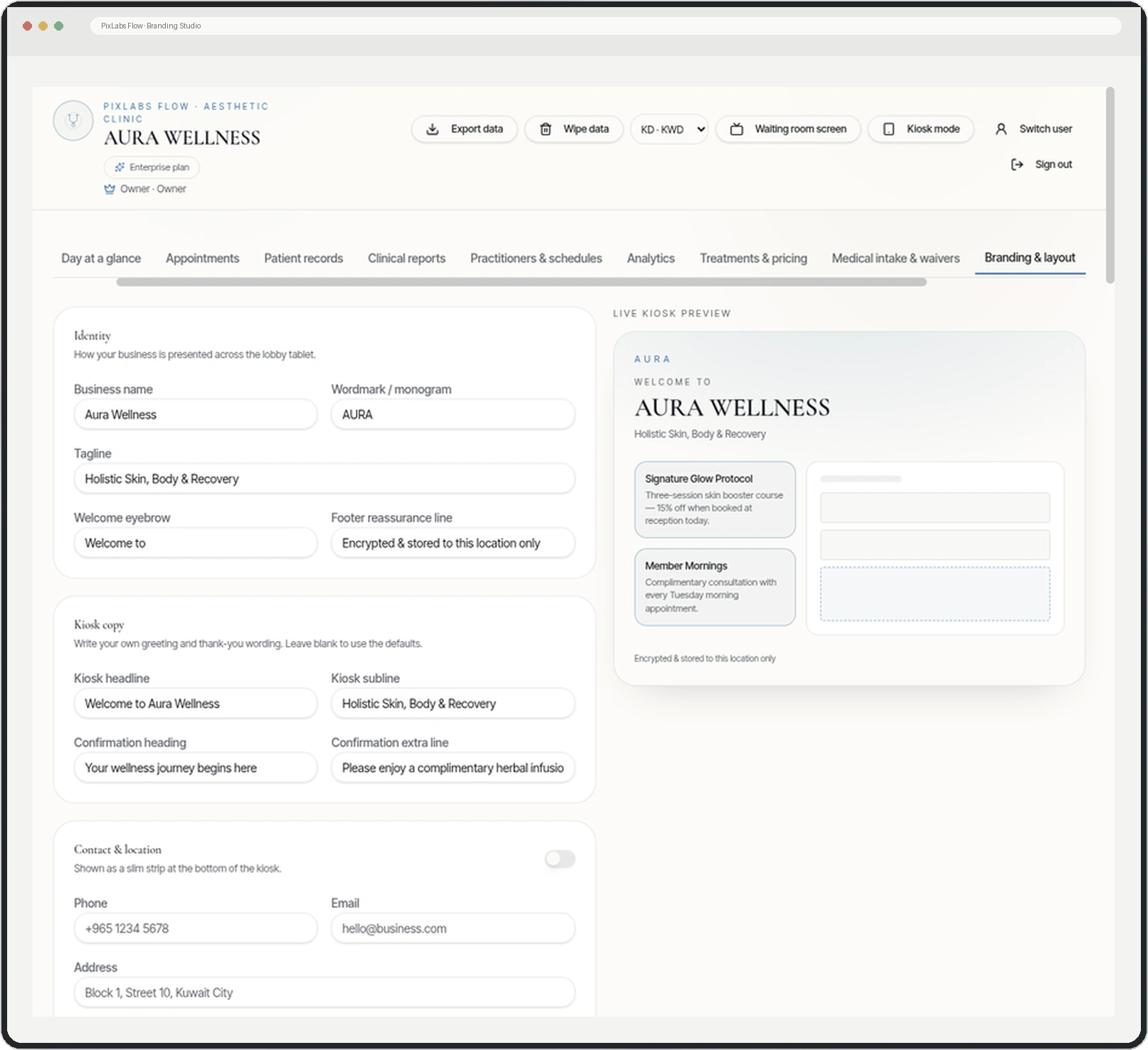Open the Analytics tab
Viewport: 1148px width, 1050px height.
[x=651, y=258]
